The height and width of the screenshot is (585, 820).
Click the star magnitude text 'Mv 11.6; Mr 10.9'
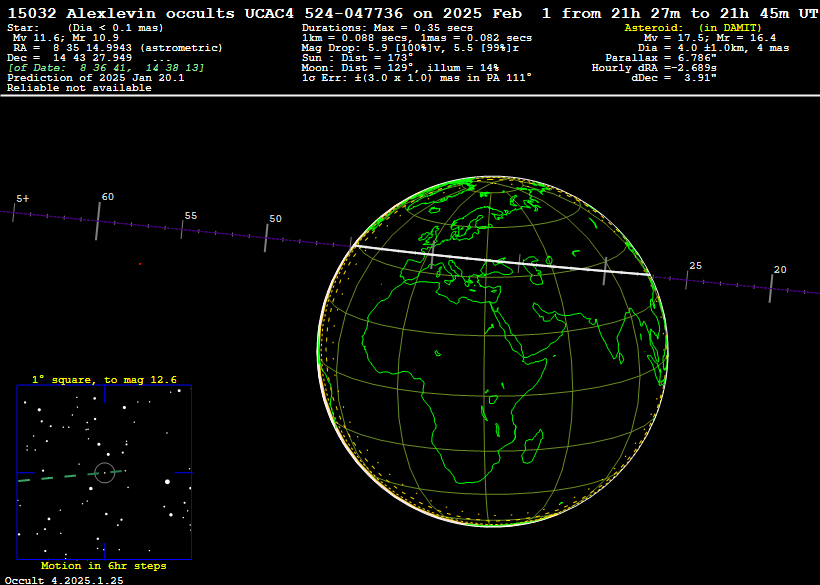coord(66,38)
